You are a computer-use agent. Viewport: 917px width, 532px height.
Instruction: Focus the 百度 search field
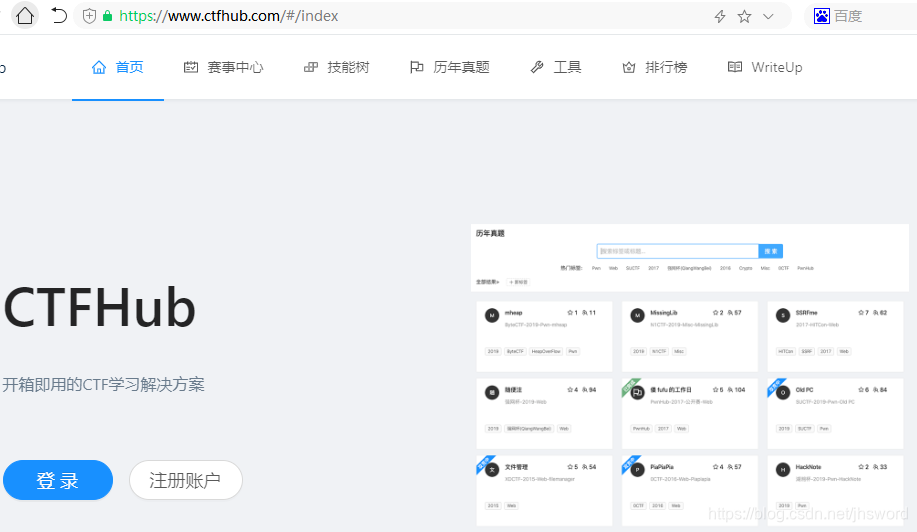click(x=860, y=16)
